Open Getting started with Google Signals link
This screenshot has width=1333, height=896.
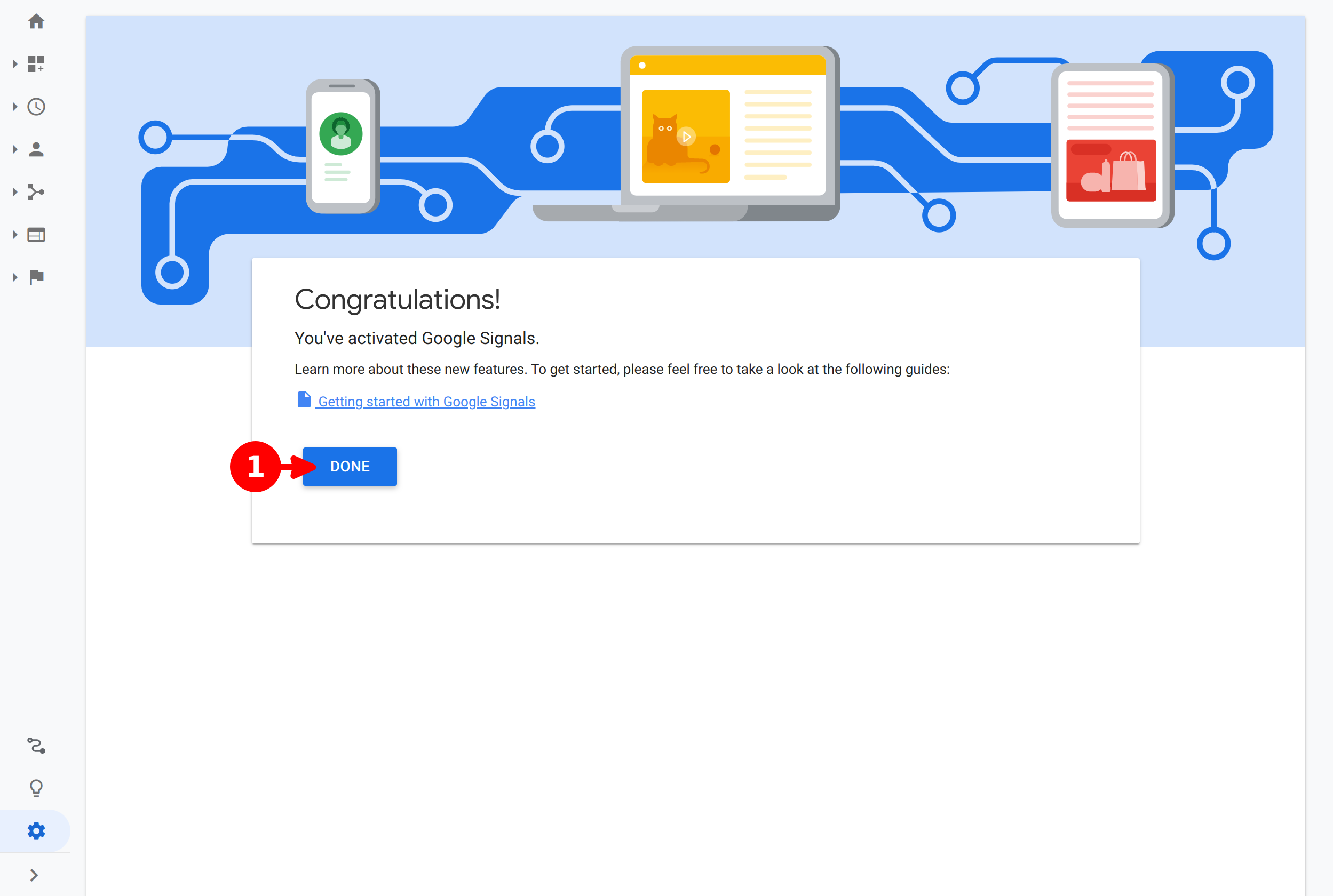[426, 402]
